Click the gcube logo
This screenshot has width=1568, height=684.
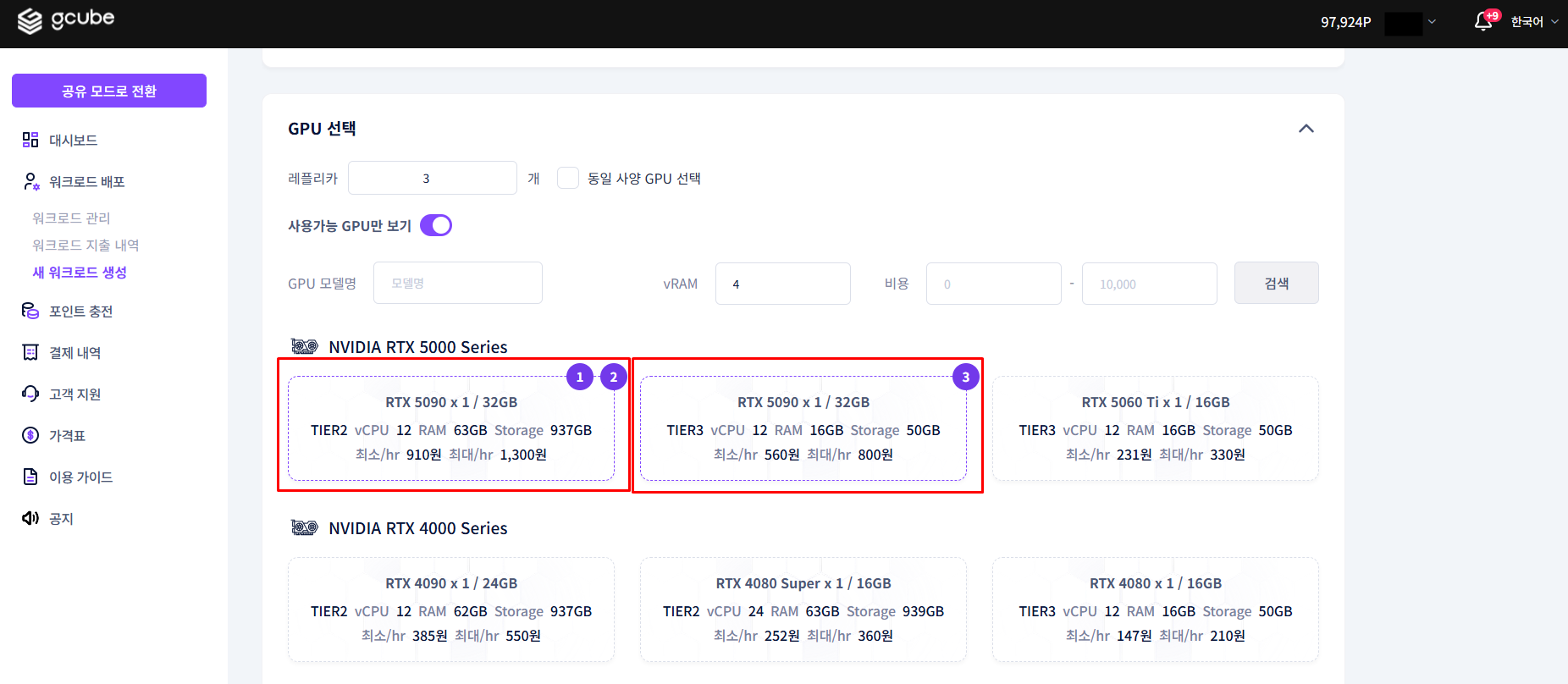[66, 20]
